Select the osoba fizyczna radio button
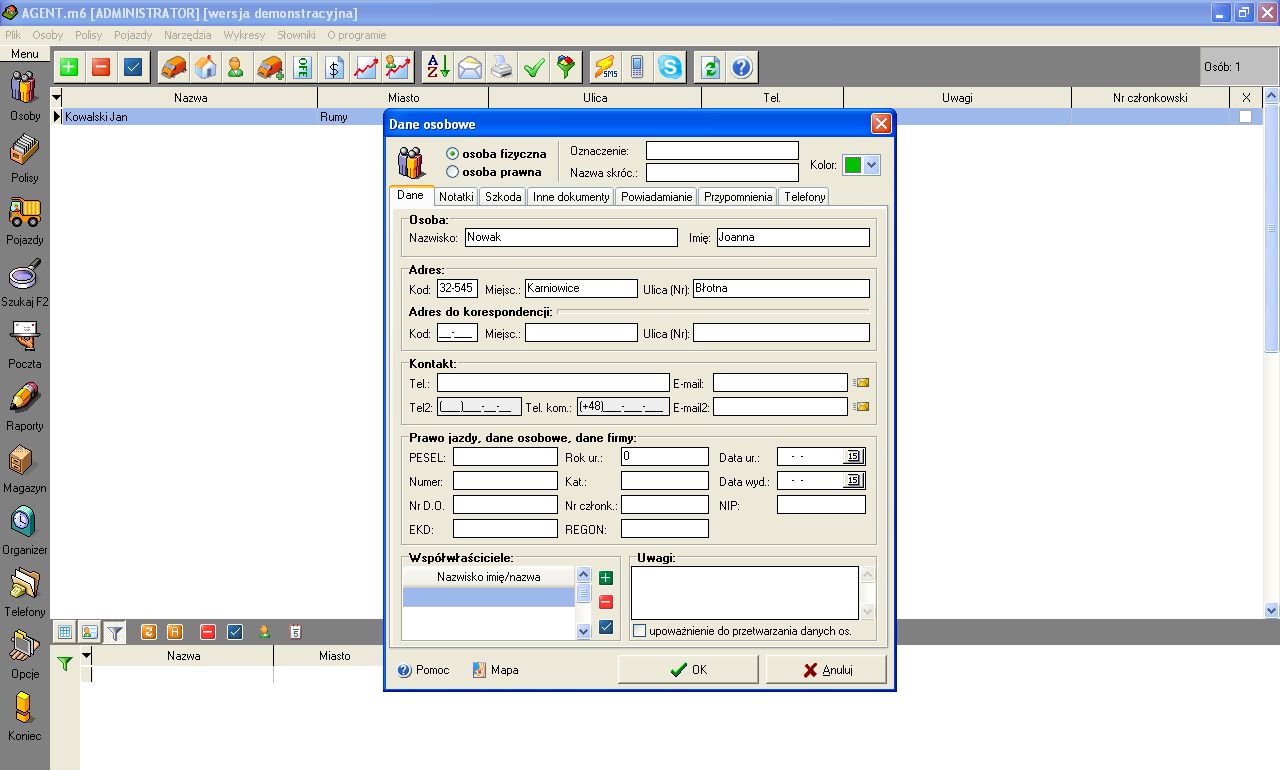Viewport: 1280px width, 770px height. click(453, 154)
